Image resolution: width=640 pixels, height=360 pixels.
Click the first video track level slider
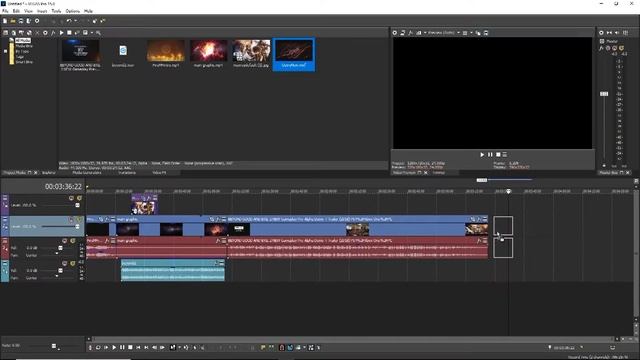78,205
